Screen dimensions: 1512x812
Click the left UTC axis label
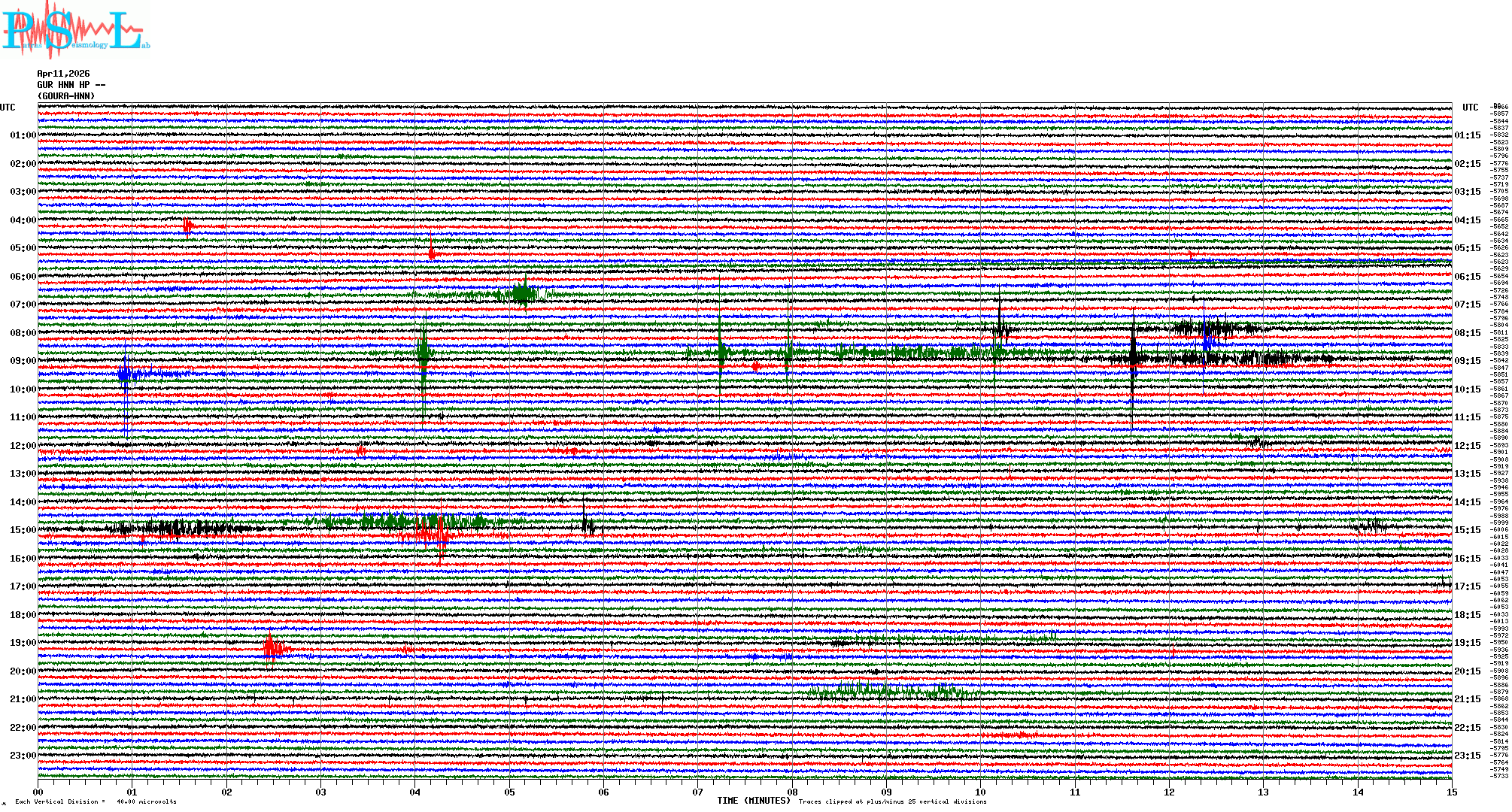(x=8, y=108)
